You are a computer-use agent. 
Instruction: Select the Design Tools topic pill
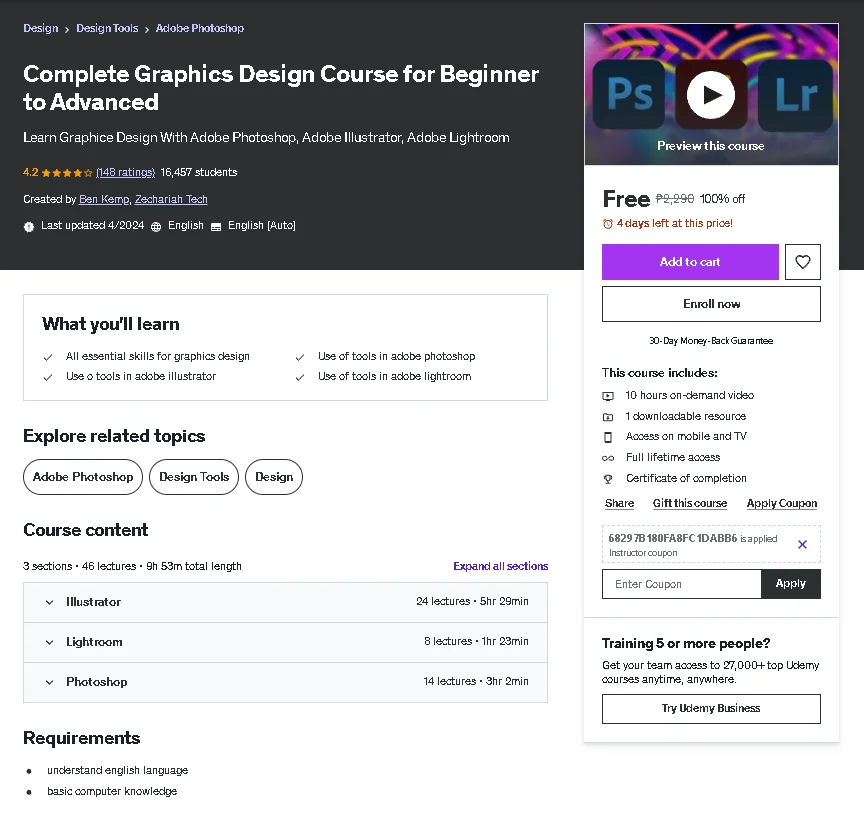pyautogui.click(x=194, y=477)
